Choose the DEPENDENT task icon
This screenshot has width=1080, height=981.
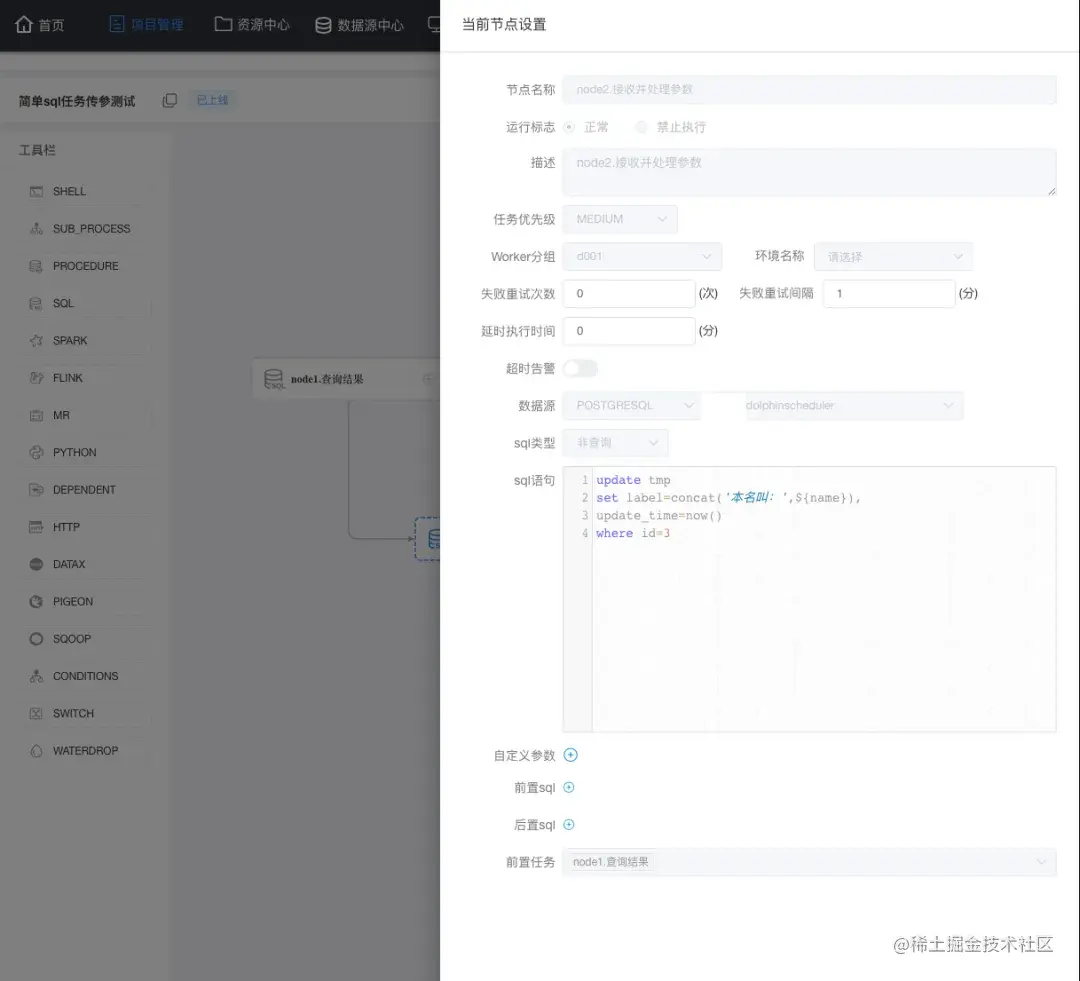tap(37, 490)
